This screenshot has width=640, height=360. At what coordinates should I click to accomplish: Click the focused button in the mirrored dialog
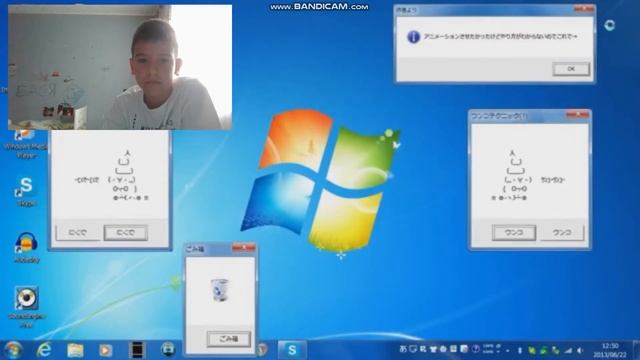(126, 232)
